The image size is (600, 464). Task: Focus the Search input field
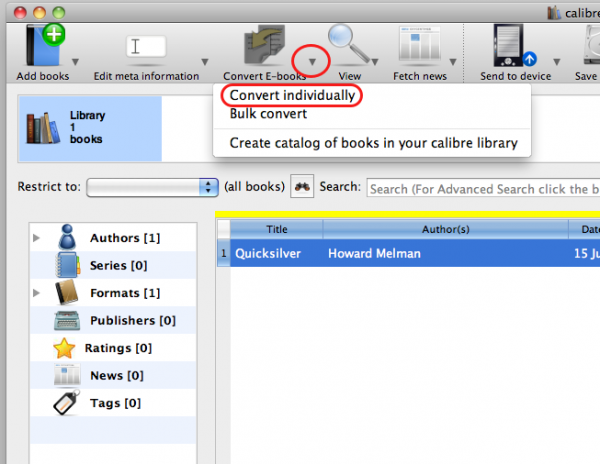483,189
